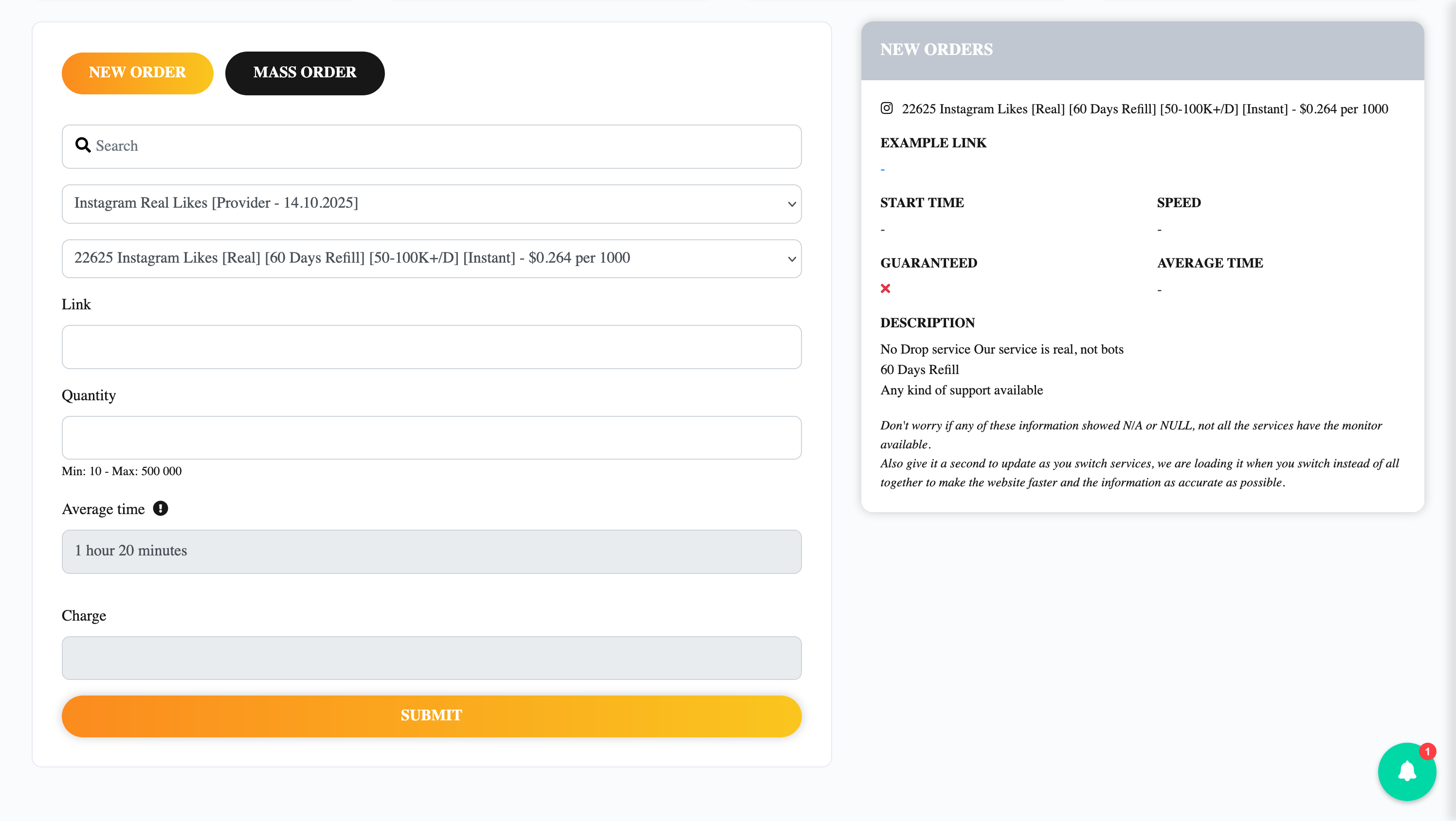This screenshot has width=1456, height=821.
Task: Click into the Link input field
Action: click(x=431, y=347)
